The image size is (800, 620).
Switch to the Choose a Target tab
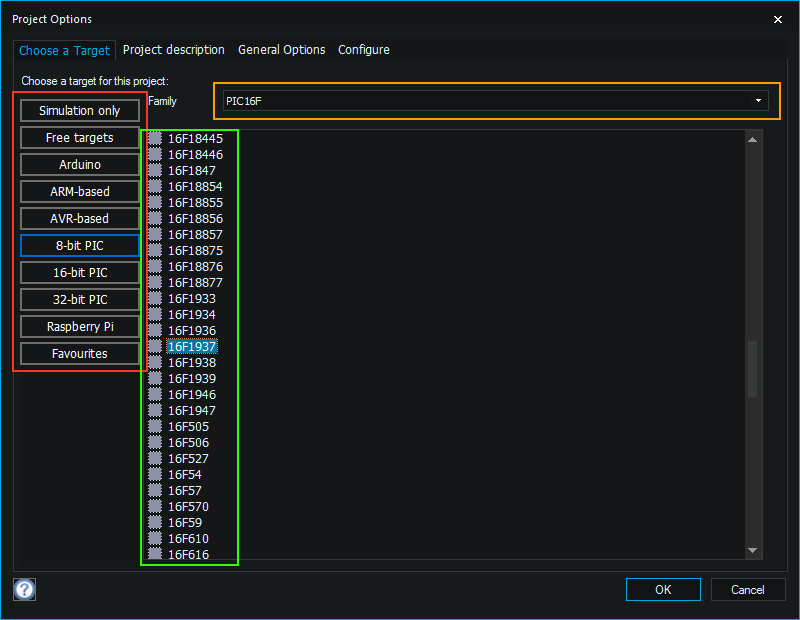pyautogui.click(x=64, y=51)
